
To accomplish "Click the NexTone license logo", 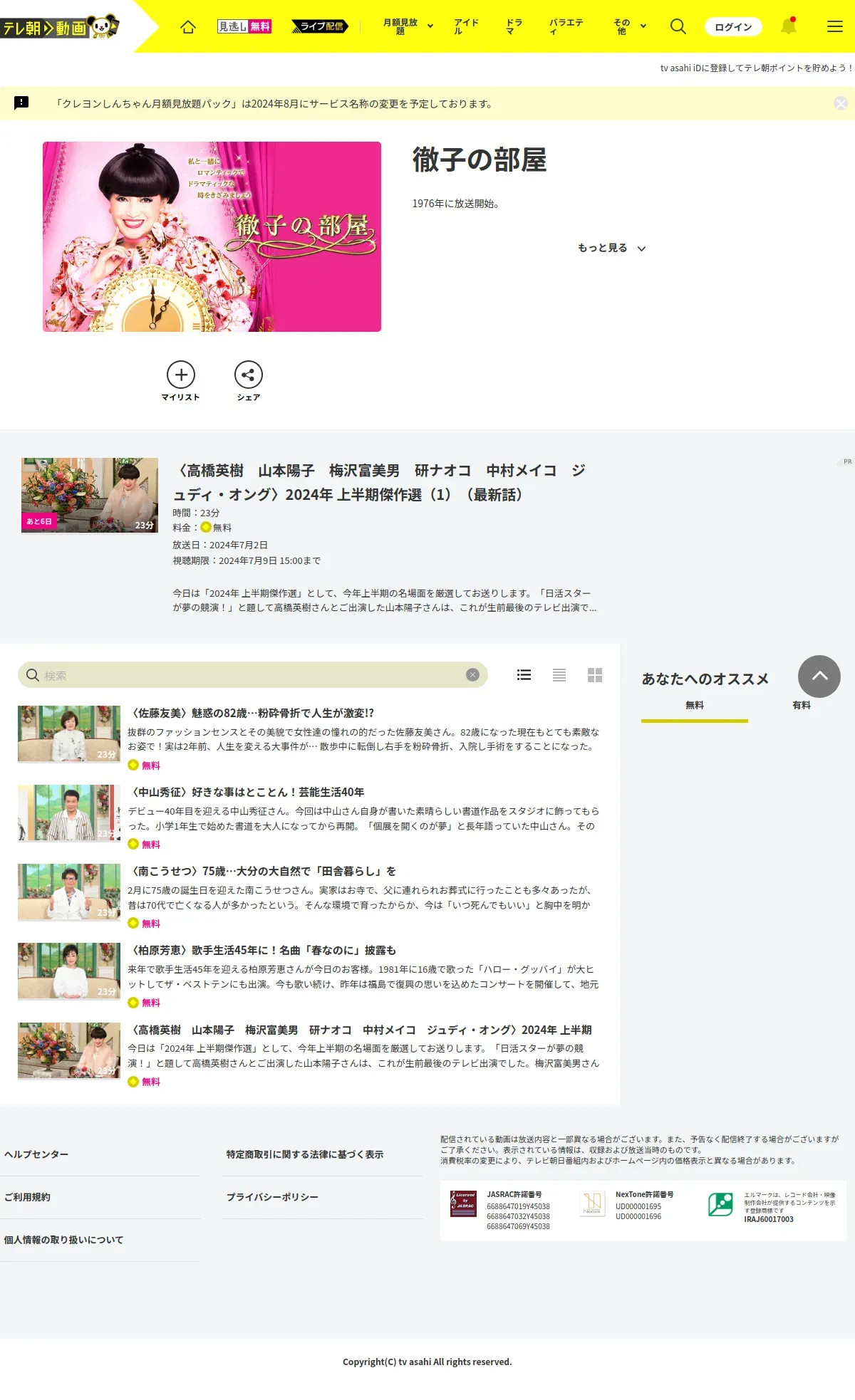I will point(592,1203).
